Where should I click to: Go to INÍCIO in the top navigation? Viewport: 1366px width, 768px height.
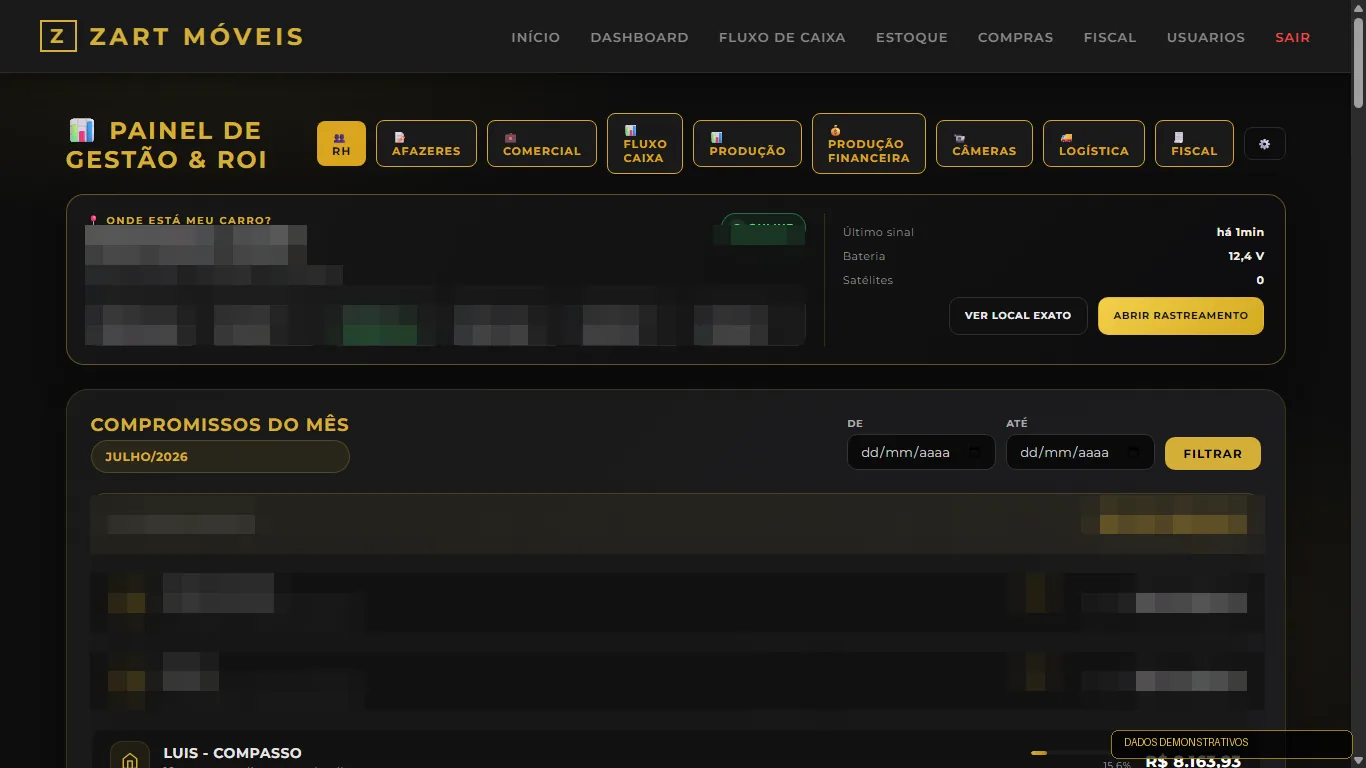click(536, 37)
